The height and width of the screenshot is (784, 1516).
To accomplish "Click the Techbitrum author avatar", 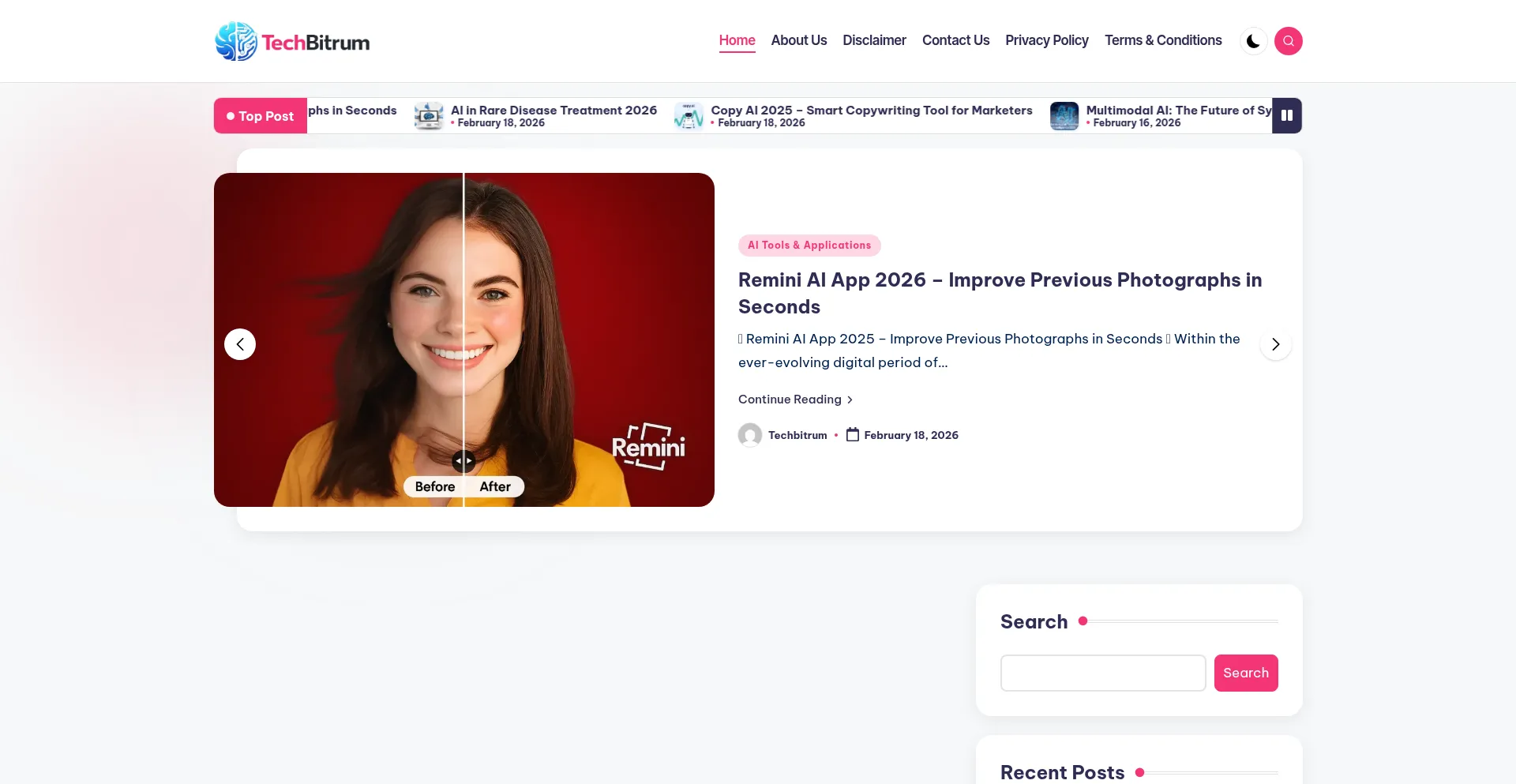I will [750, 435].
